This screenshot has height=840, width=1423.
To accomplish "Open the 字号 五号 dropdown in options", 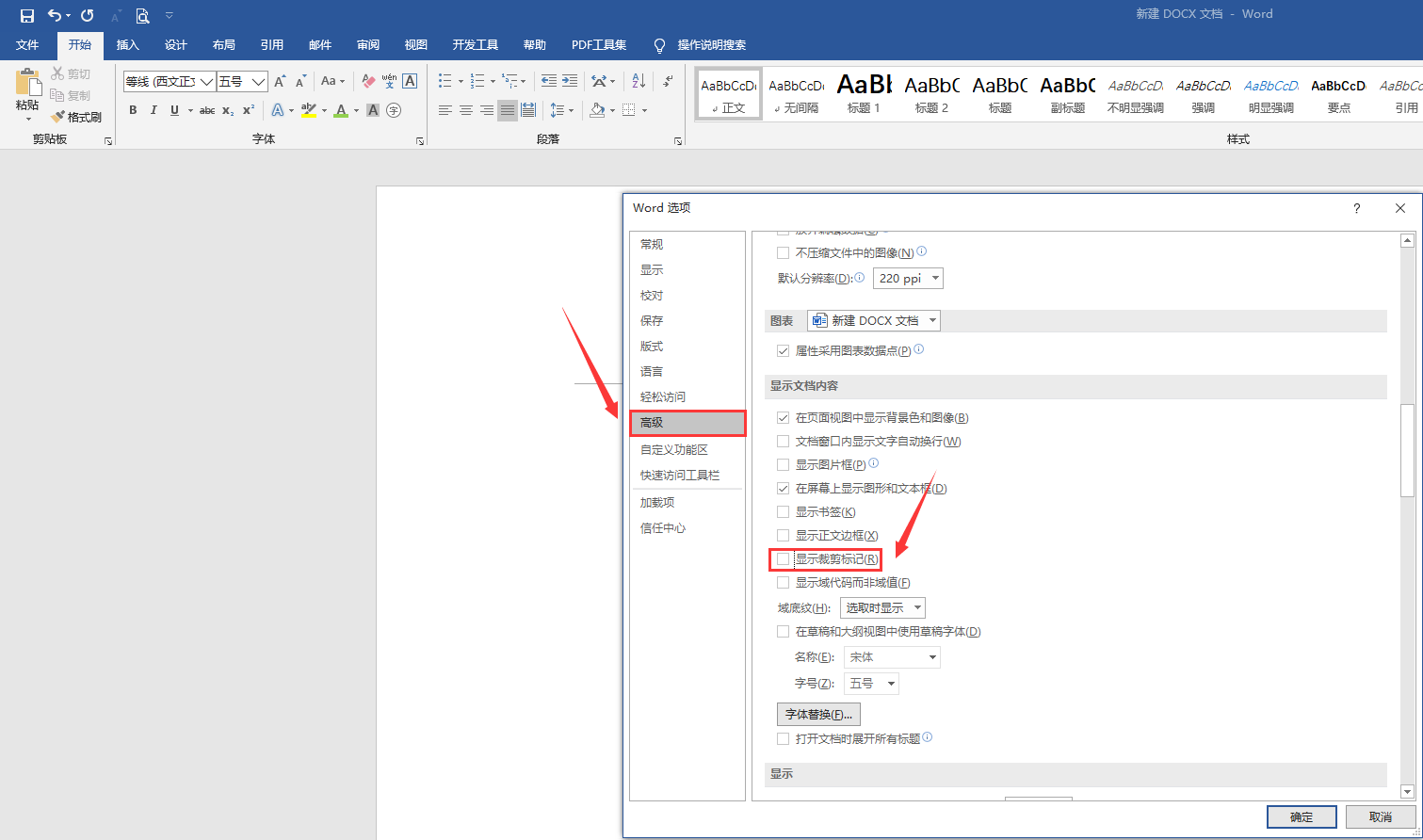I will 871,684.
